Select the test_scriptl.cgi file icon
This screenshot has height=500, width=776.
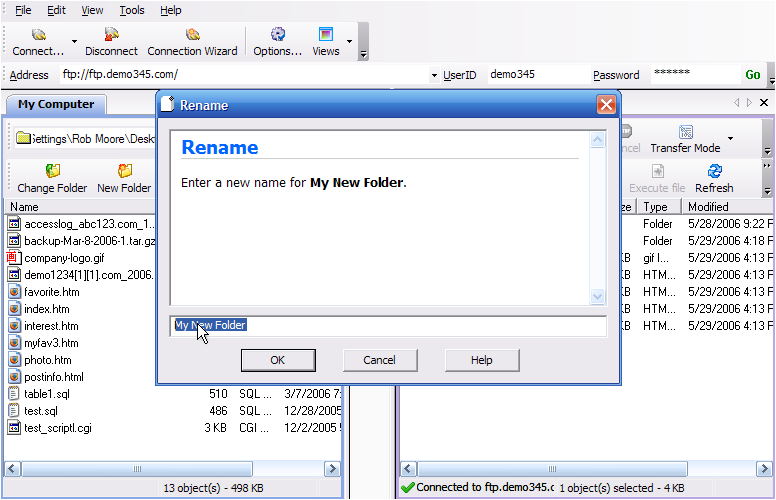14,428
